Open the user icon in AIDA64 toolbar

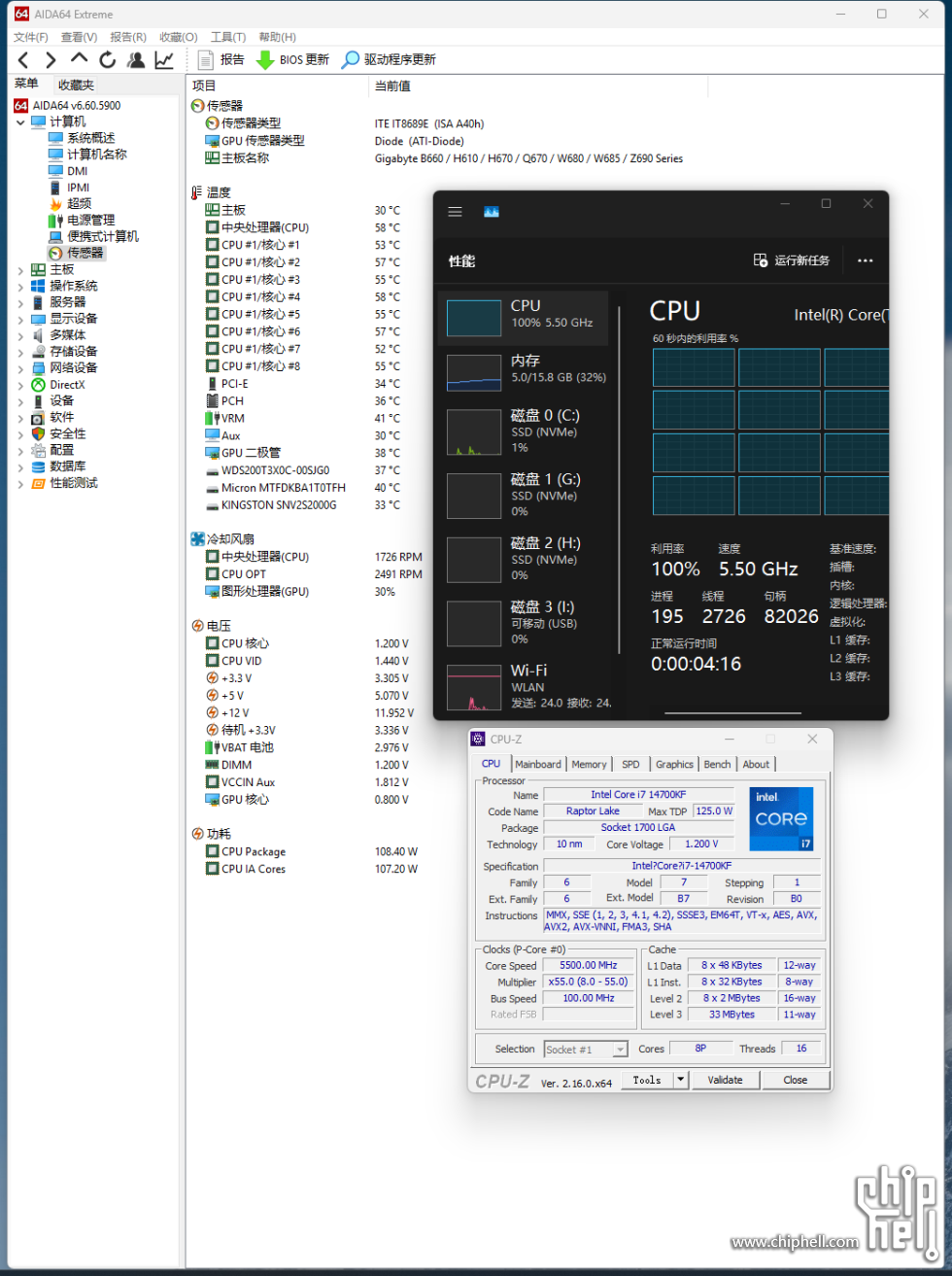[136, 60]
